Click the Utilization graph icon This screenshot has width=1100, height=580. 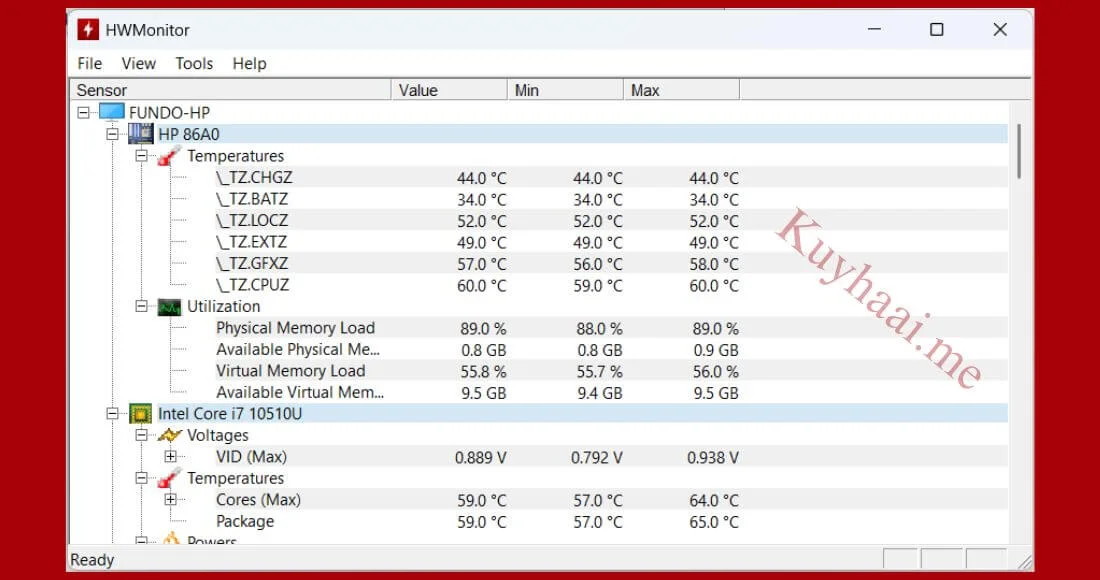(169, 306)
